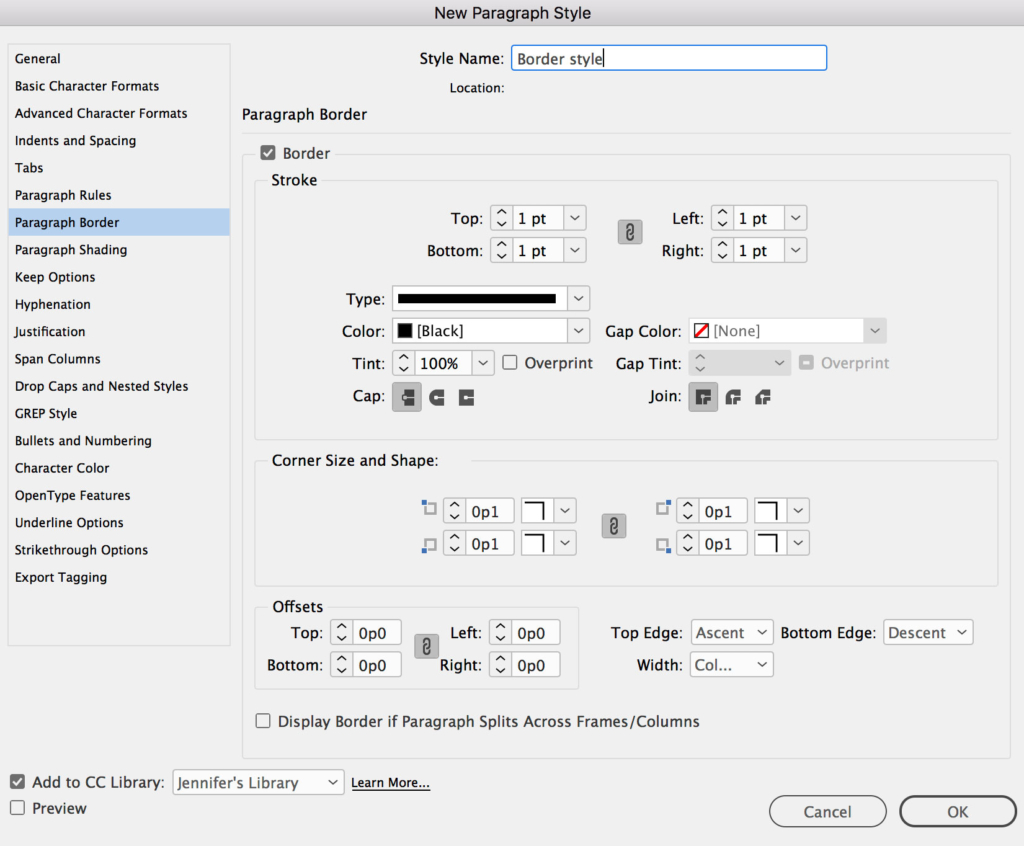1024x846 pixels.
Task: Open the Gap Color dropdown
Action: click(875, 330)
